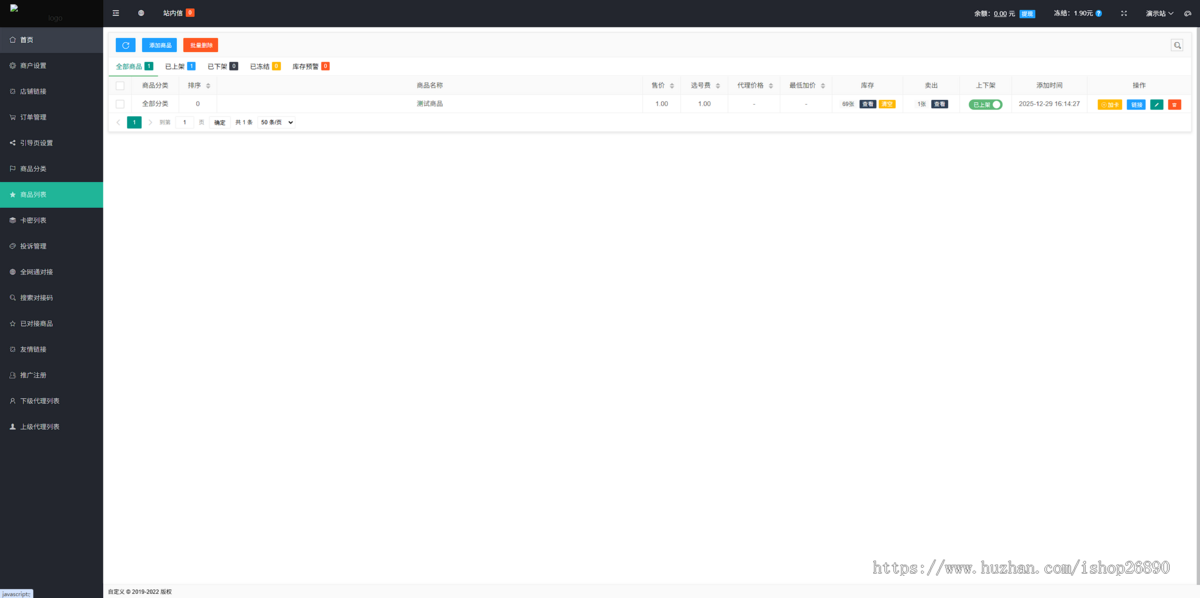
Task: Open 卡密列表 in the sidebar
Action: pyautogui.click(x=51, y=220)
